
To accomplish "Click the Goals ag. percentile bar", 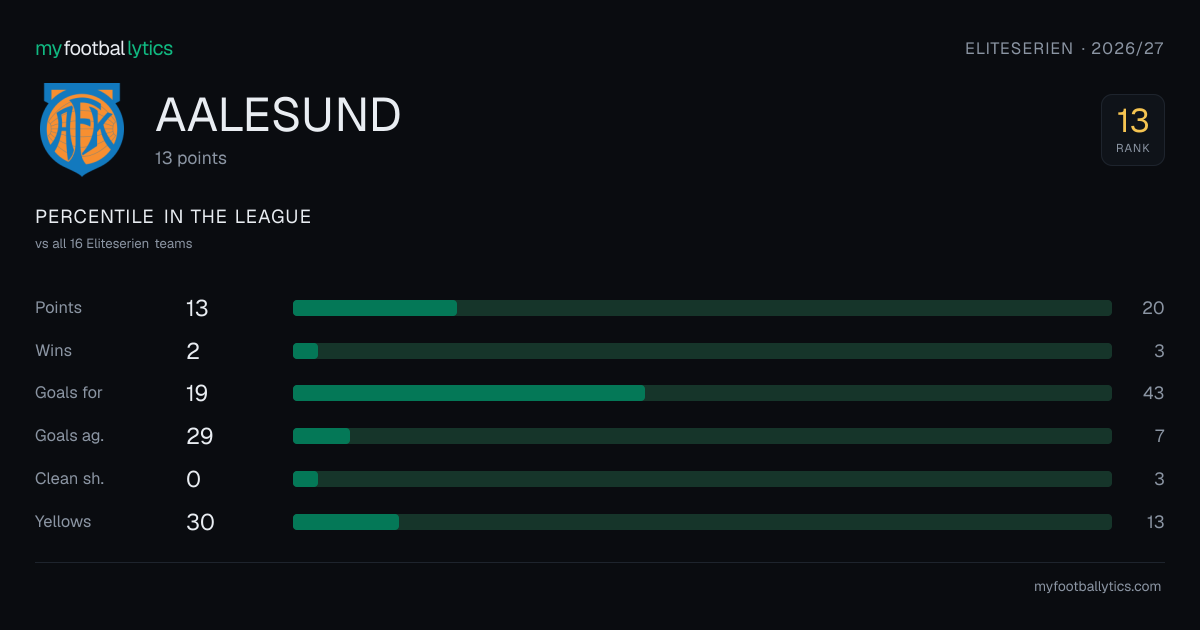I will (702, 436).
